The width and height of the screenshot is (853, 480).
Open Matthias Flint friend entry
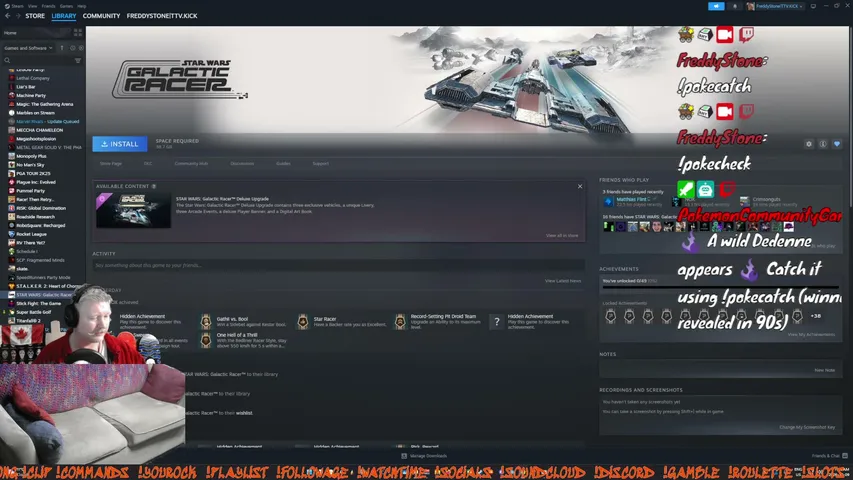tap(634, 201)
